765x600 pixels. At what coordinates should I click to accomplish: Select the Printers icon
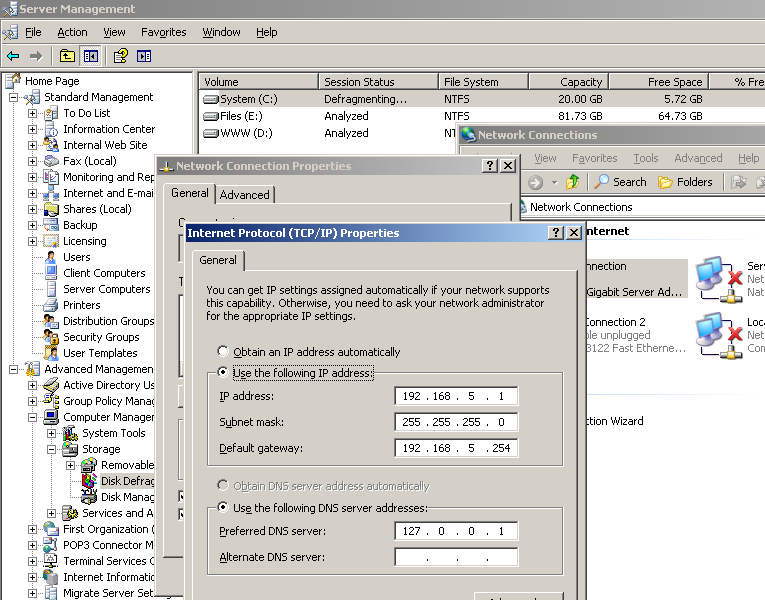coord(51,305)
